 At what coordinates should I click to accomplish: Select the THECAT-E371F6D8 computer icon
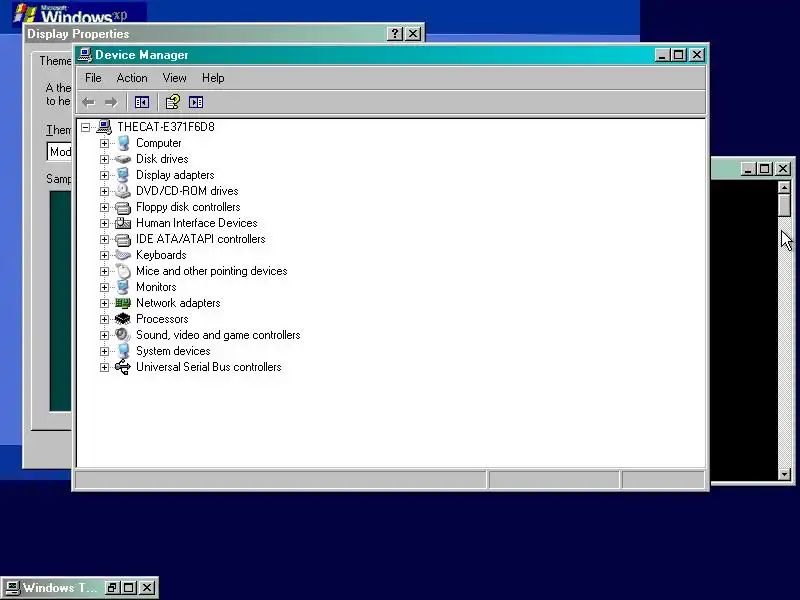104,127
